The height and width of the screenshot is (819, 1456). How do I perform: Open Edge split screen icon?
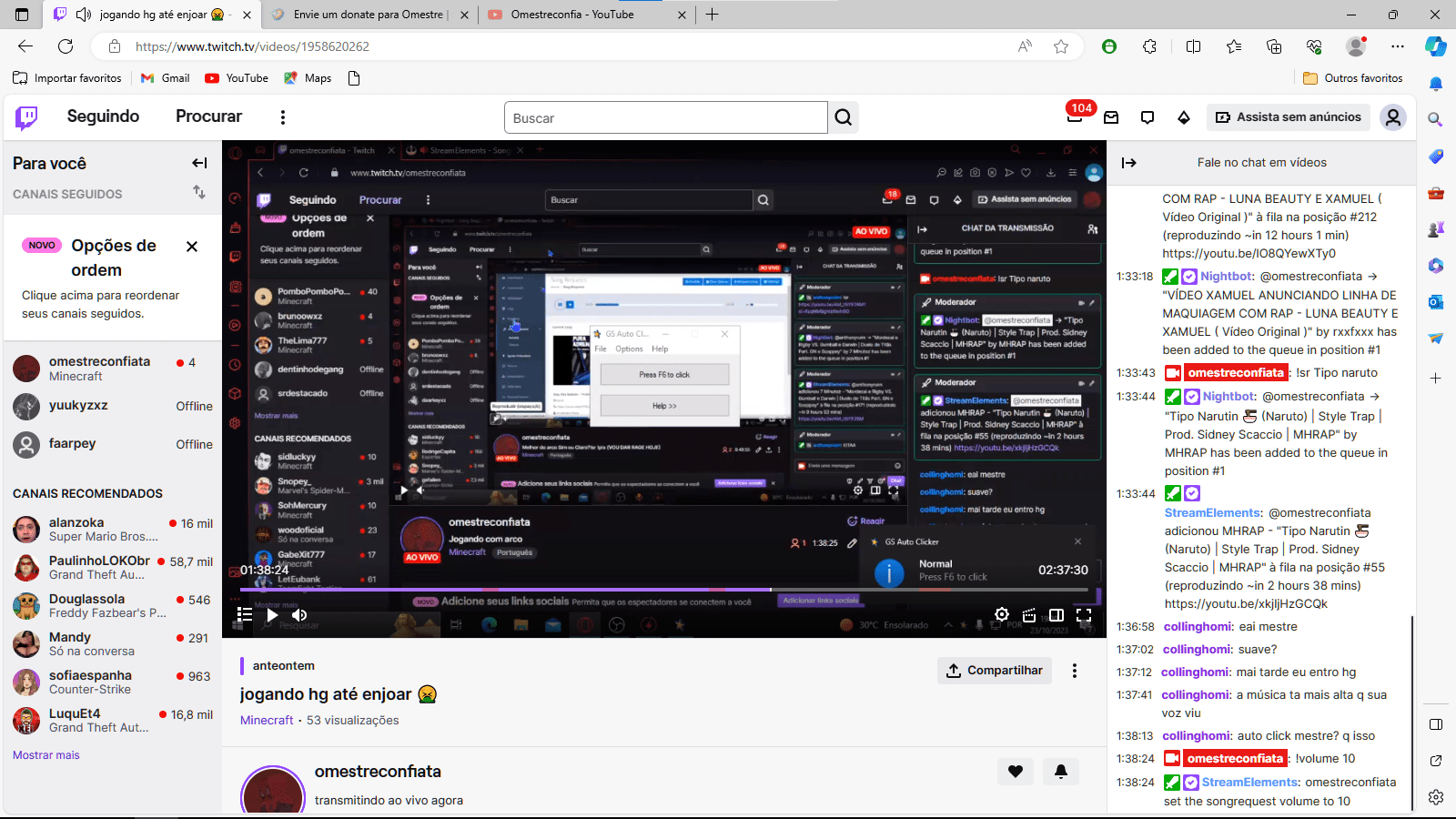point(1193,46)
